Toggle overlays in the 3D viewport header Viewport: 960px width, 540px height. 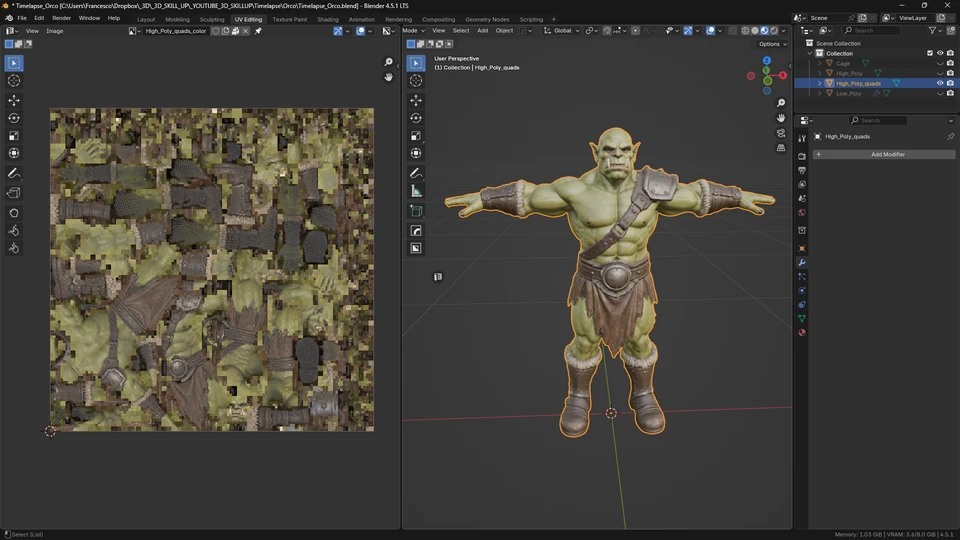click(x=710, y=31)
